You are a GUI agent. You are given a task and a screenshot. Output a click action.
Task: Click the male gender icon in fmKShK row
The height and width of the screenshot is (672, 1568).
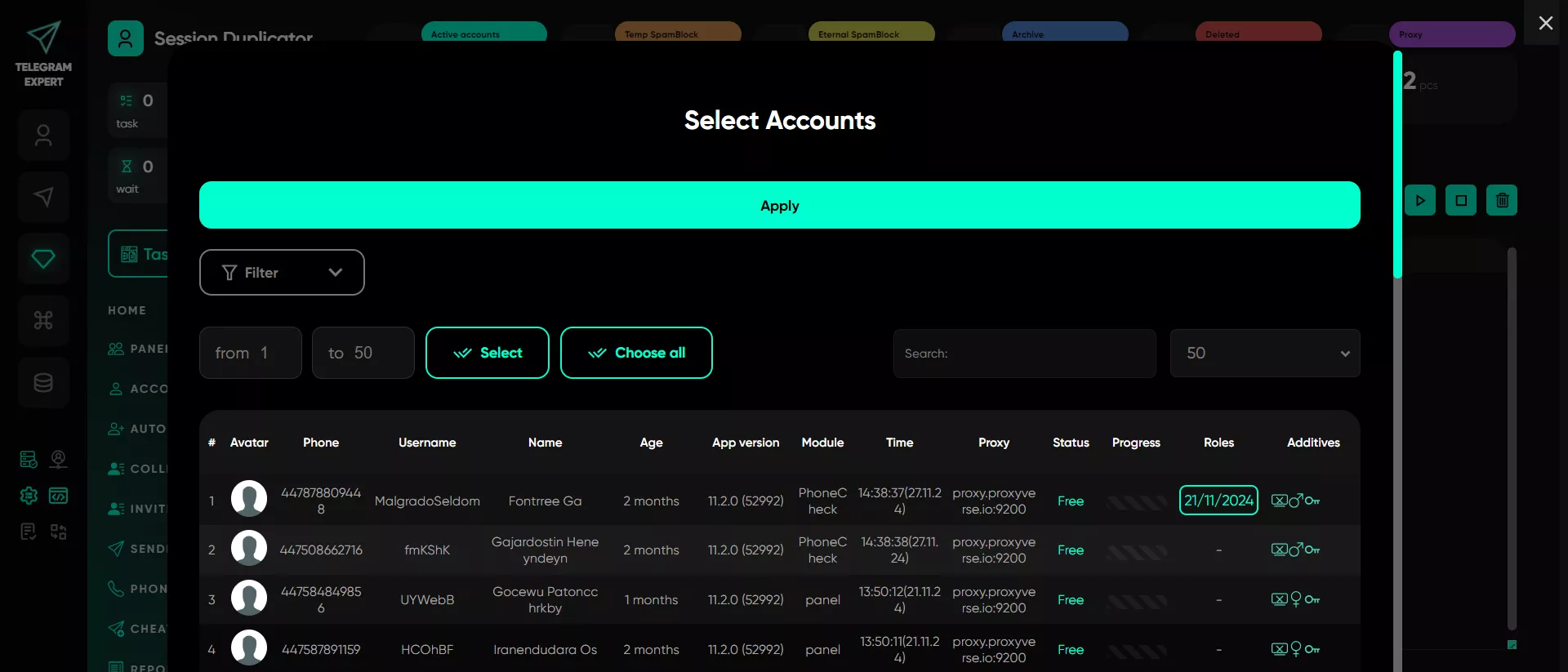1296,550
